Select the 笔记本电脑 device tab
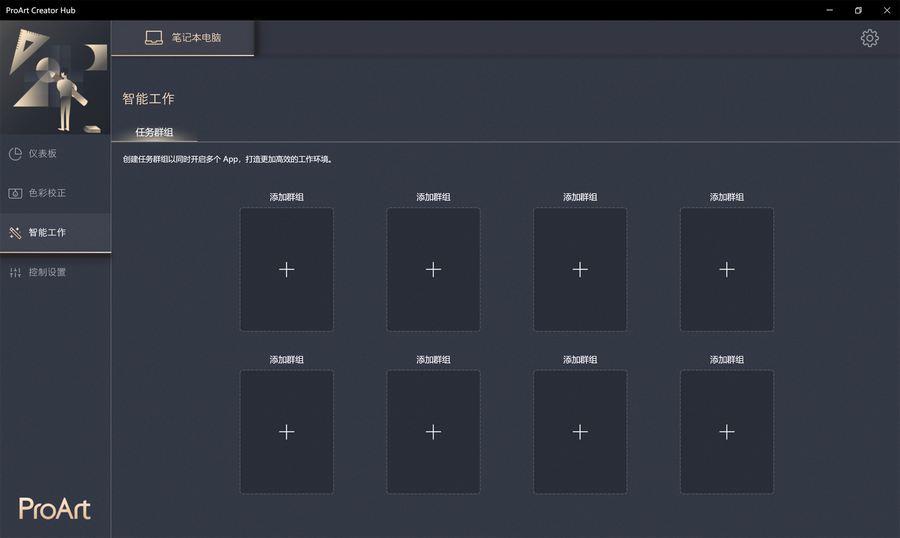 coord(195,38)
